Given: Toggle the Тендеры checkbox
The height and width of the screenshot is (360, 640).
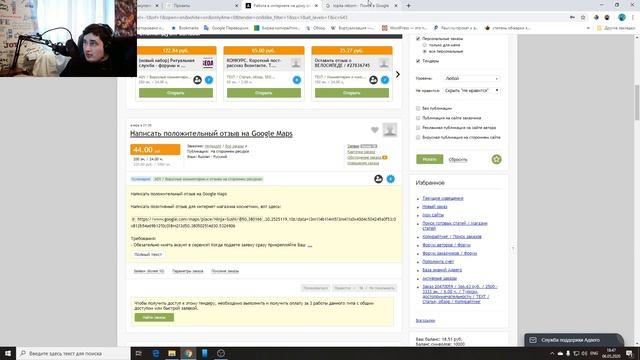Looking at the screenshot, I should point(418,61).
